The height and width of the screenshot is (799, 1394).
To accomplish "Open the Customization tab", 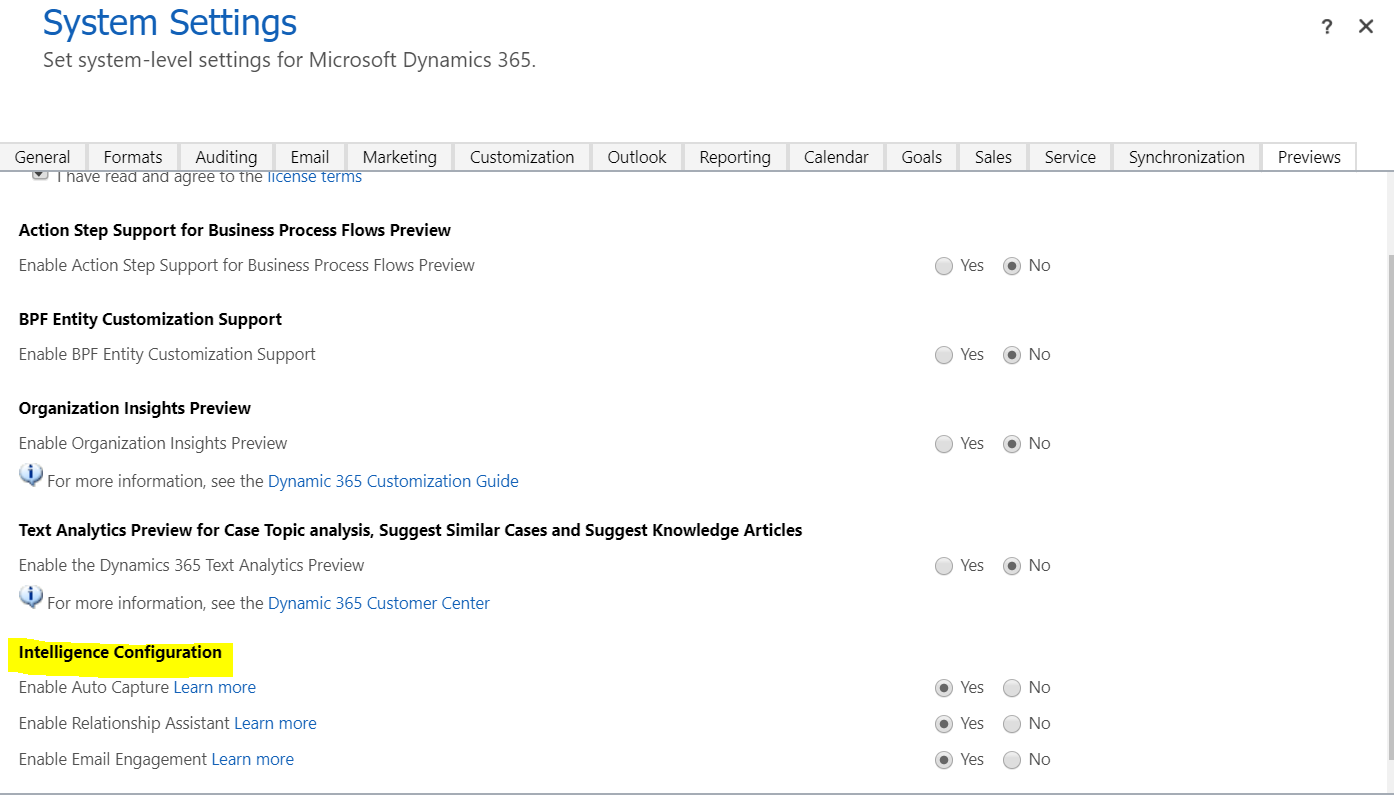I will point(522,157).
